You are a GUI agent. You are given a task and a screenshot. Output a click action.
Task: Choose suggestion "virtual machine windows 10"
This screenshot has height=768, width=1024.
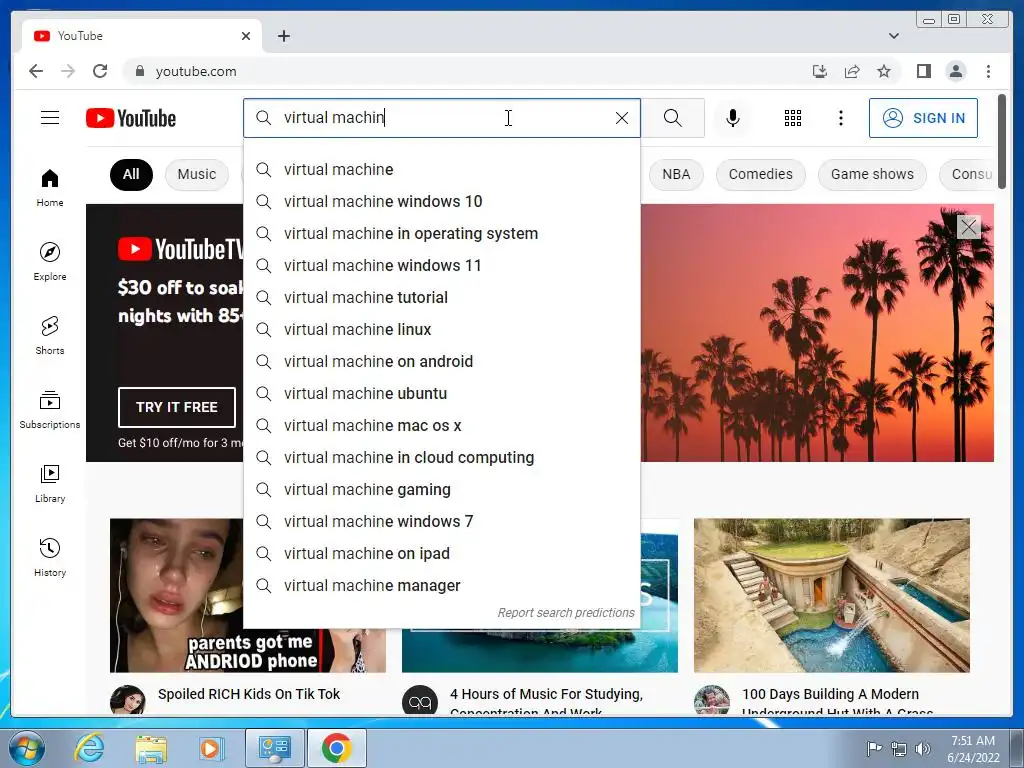(x=441, y=202)
